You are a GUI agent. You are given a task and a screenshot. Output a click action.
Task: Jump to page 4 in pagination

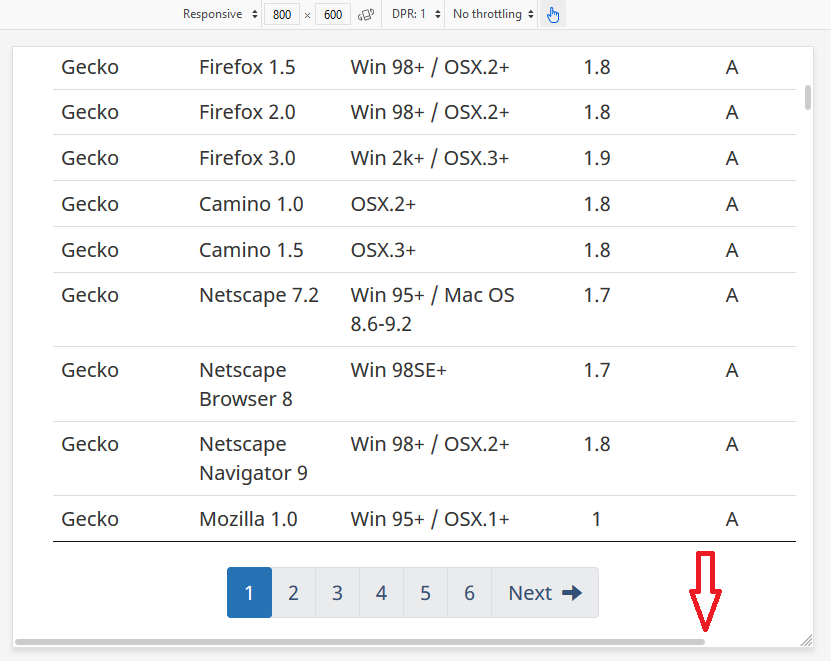click(x=381, y=593)
